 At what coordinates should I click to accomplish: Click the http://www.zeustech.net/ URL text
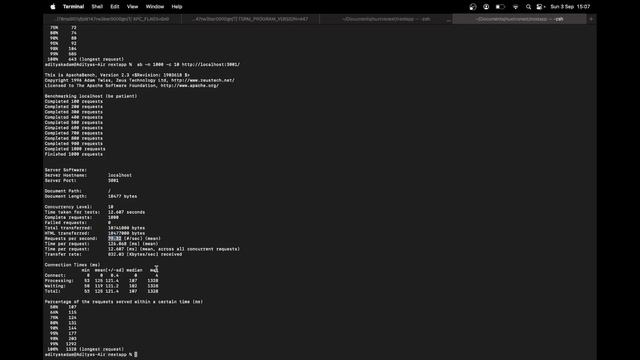203,80
